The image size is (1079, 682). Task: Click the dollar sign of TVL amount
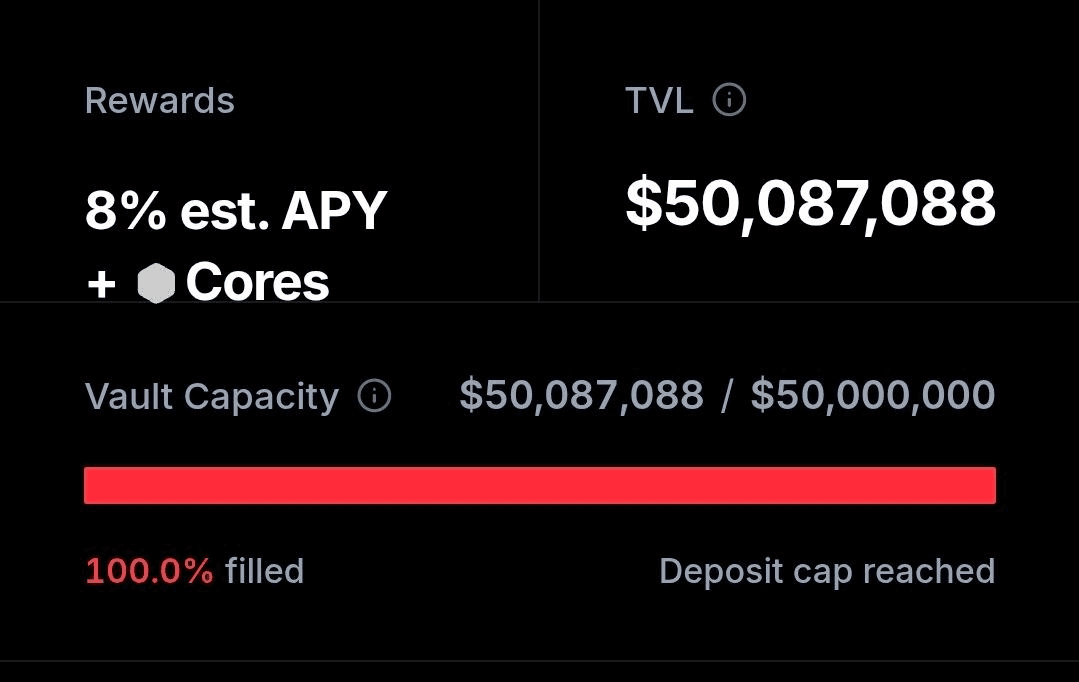click(x=643, y=203)
